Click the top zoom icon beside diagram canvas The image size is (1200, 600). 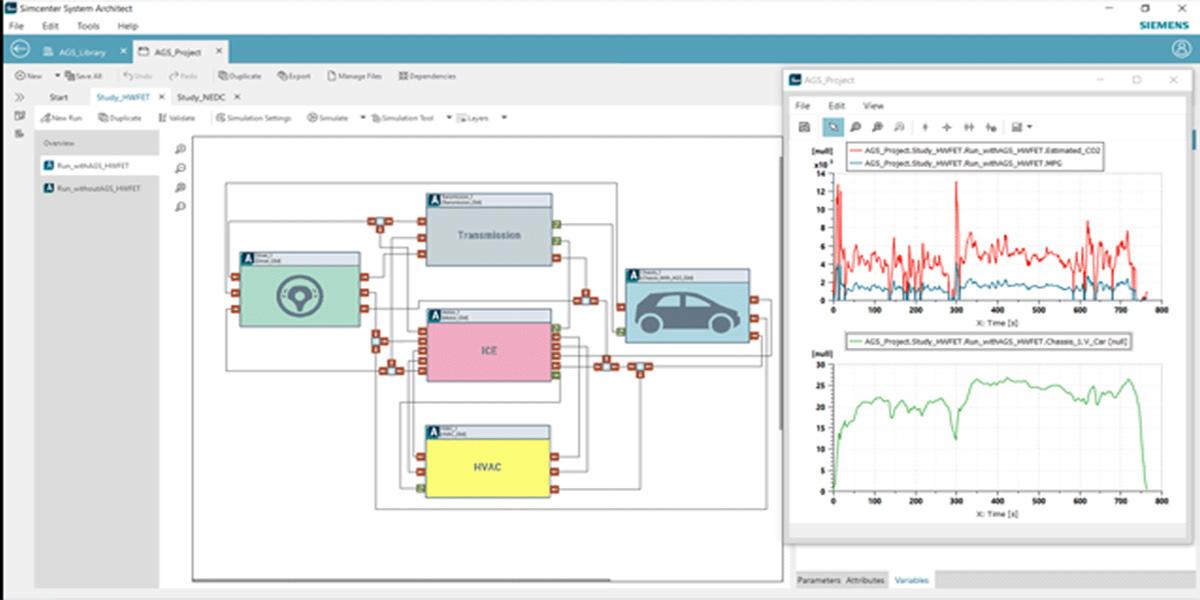[x=180, y=149]
